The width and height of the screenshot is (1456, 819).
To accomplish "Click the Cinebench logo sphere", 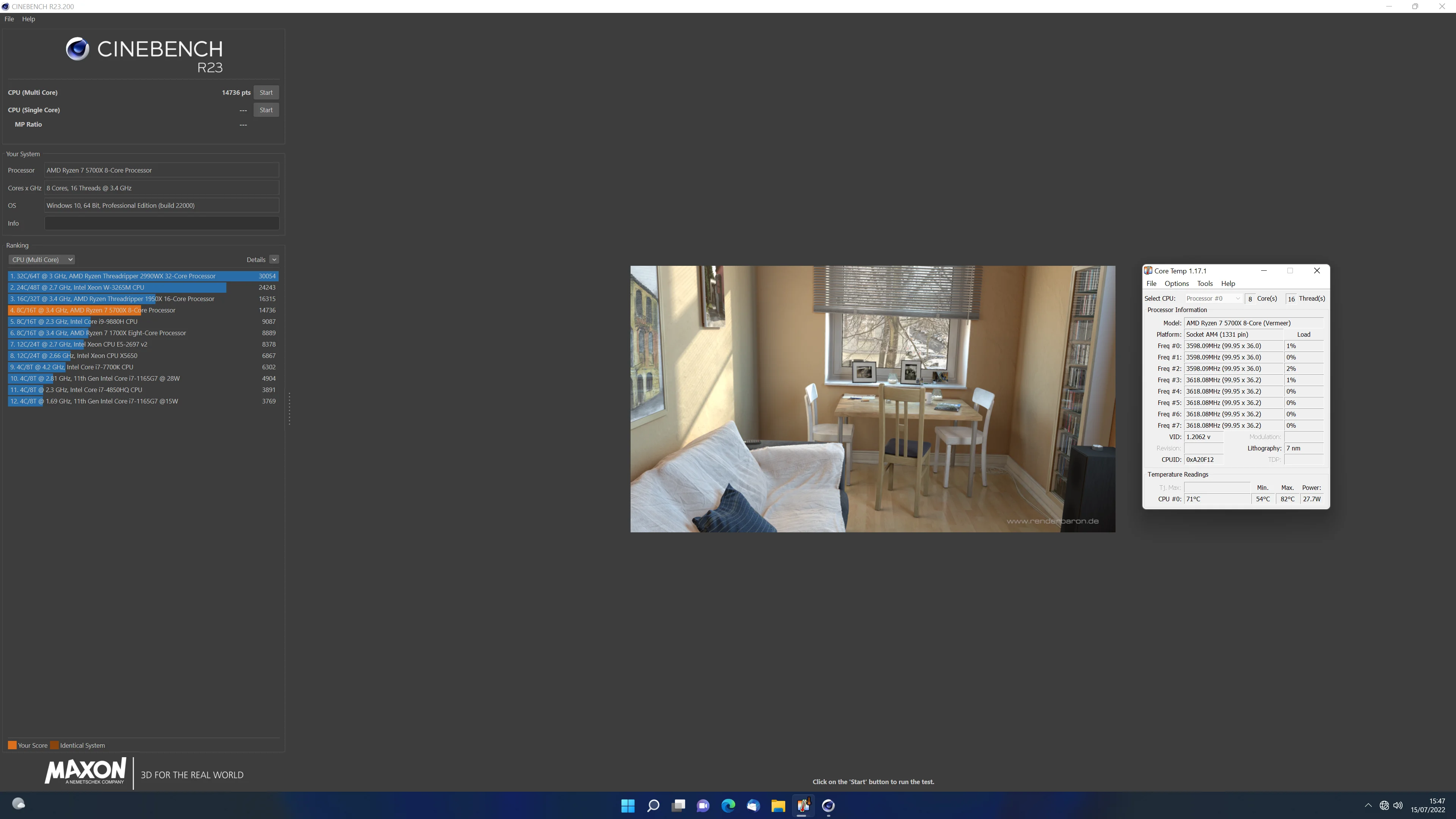I will (77, 49).
